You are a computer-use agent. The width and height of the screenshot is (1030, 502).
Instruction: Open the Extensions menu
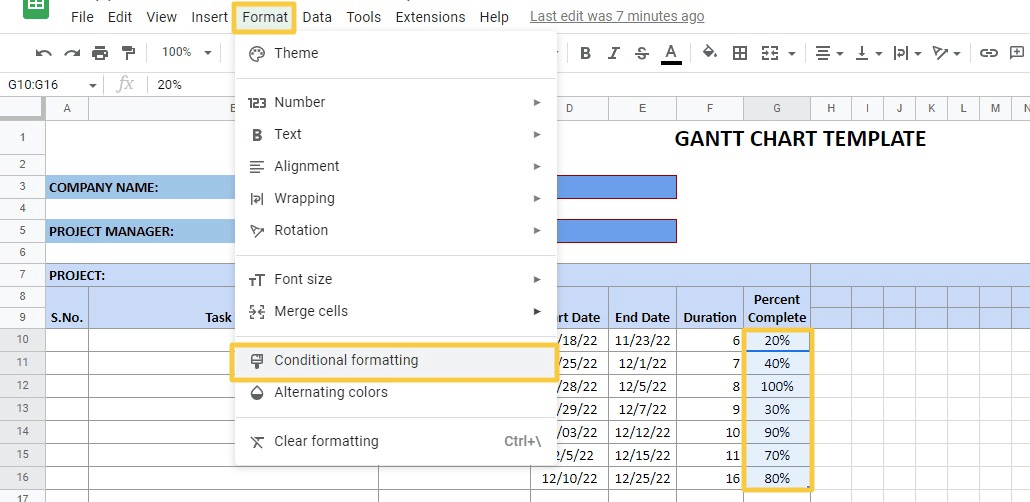click(x=430, y=17)
